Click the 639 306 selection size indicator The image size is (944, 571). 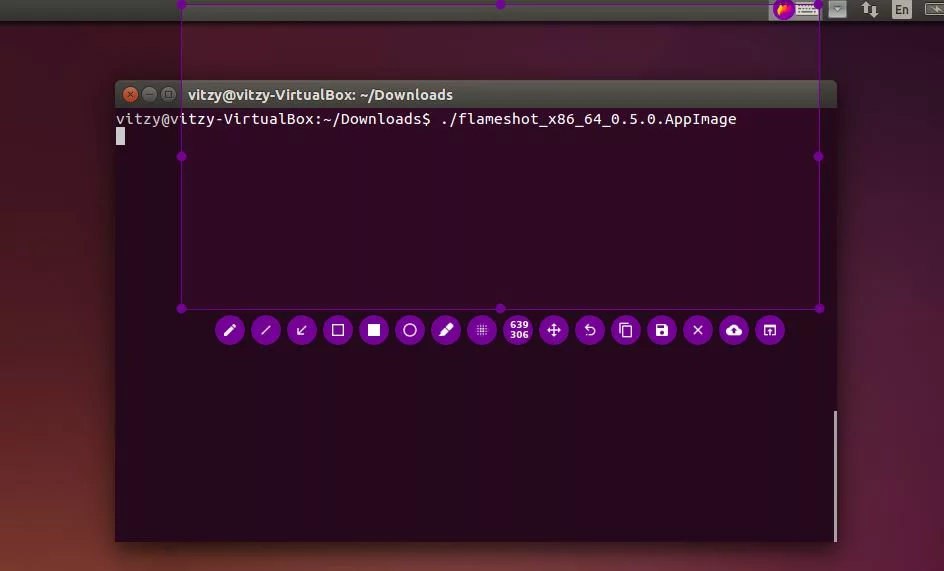tap(518, 330)
